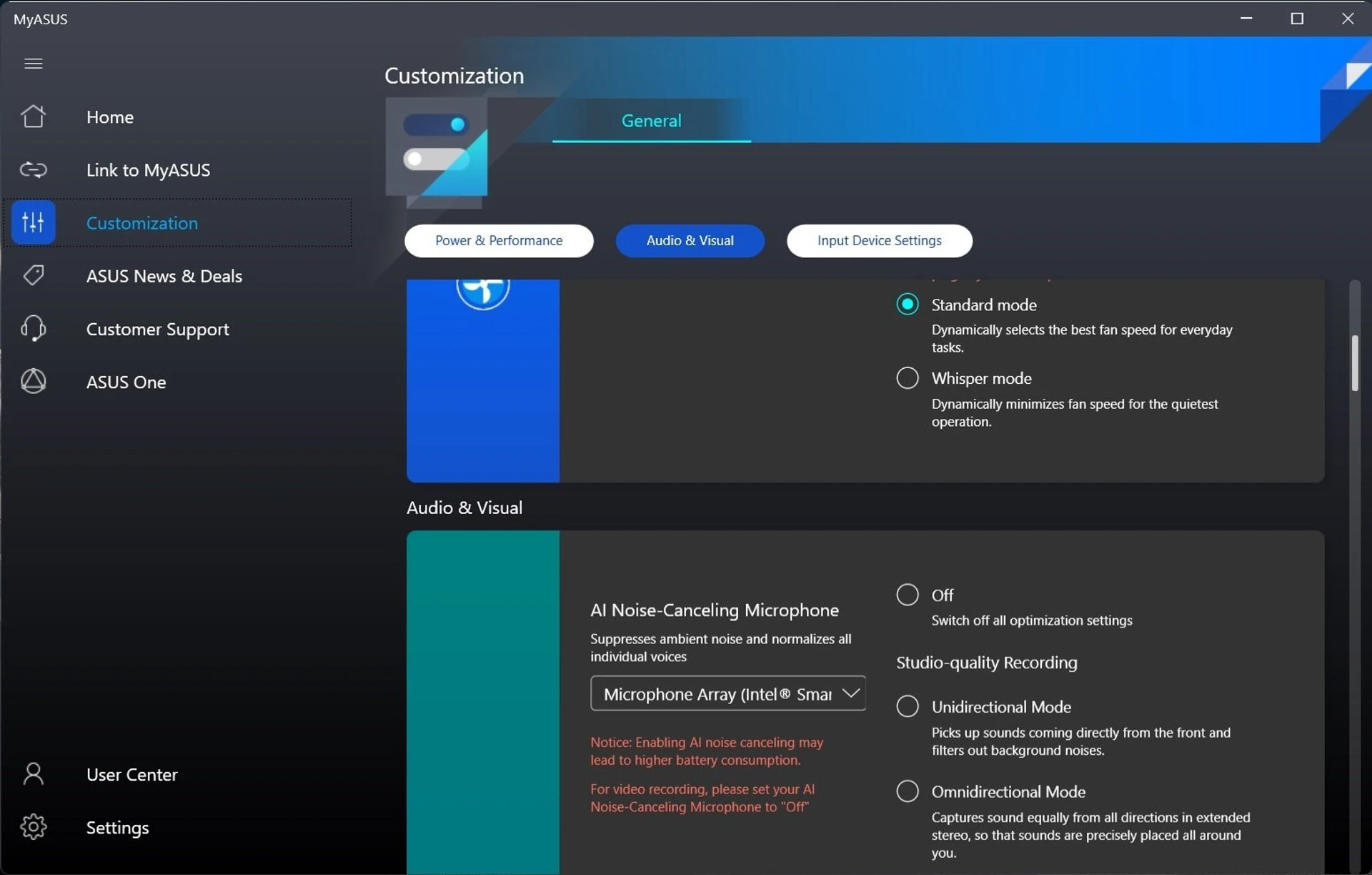This screenshot has height=875, width=1372.
Task: Open the Customization menu label
Action: click(142, 223)
